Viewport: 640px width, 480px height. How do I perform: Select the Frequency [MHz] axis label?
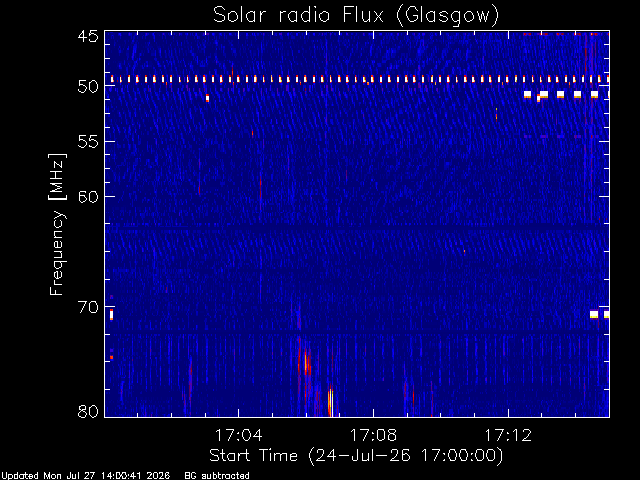click(57, 224)
